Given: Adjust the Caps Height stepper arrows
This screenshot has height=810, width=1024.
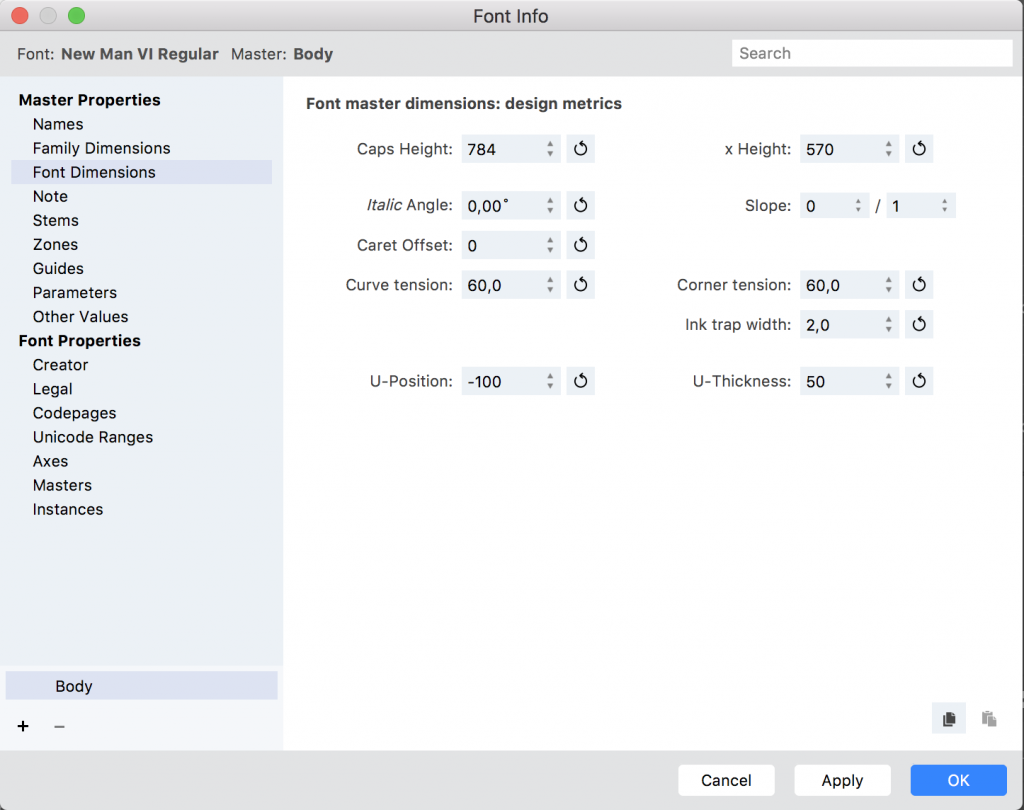Looking at the screenshot, I should [x=550, y=149].
